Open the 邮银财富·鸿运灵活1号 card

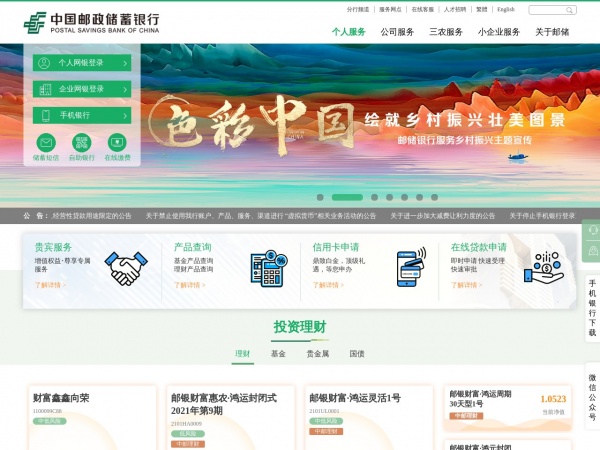[369, 418]
